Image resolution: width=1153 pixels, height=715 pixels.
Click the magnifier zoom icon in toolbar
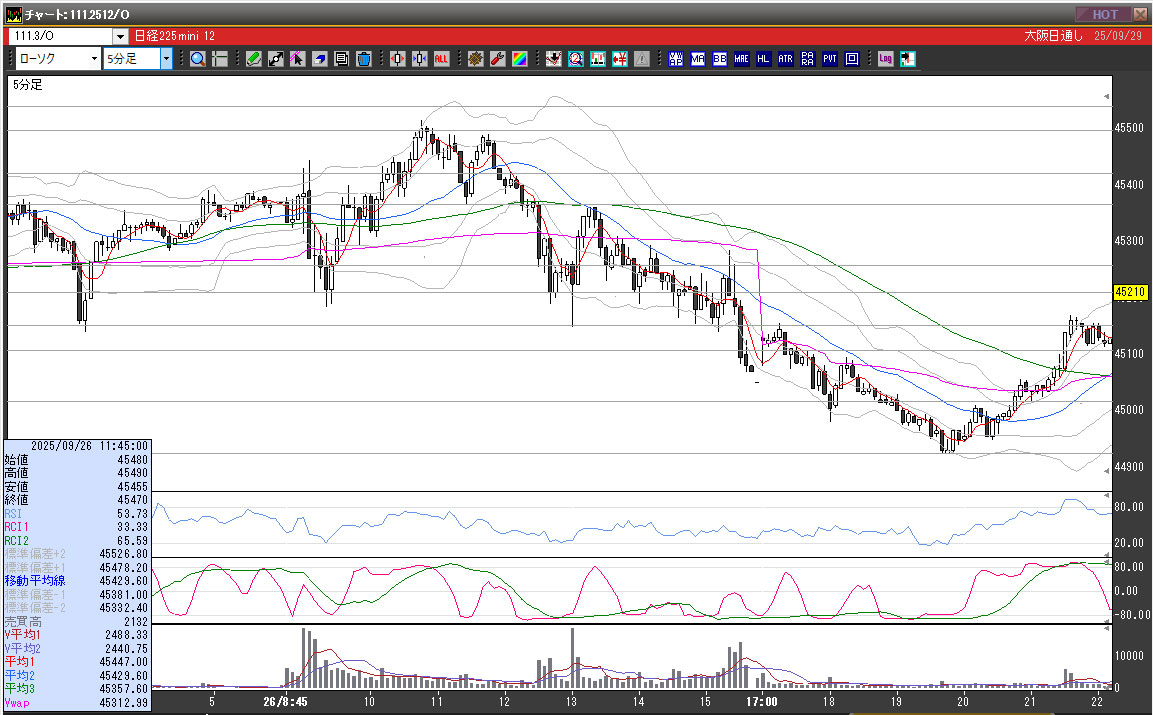pos(198,59)
